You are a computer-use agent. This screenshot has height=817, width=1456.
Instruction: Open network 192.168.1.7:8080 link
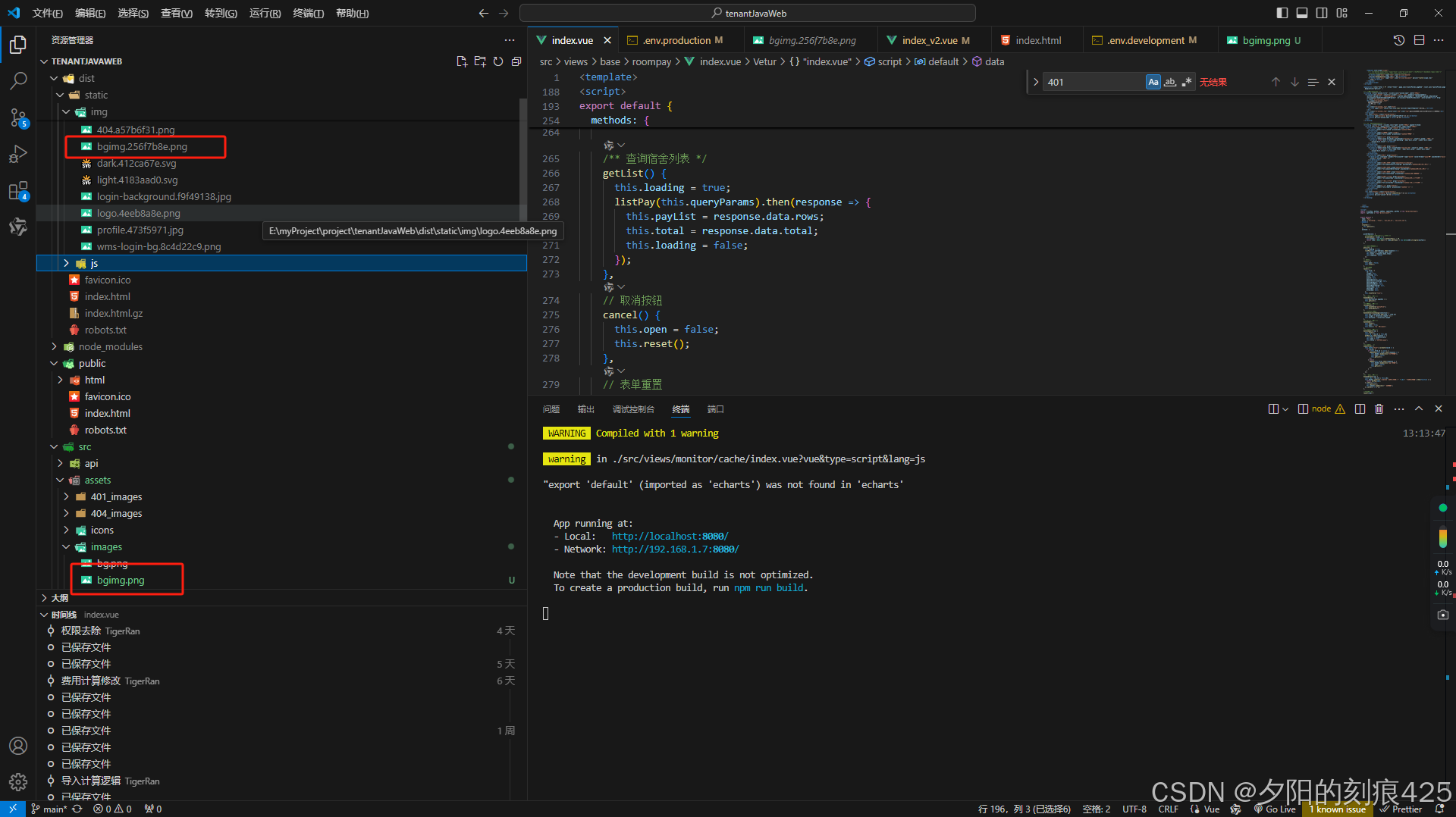coord(675,549)
